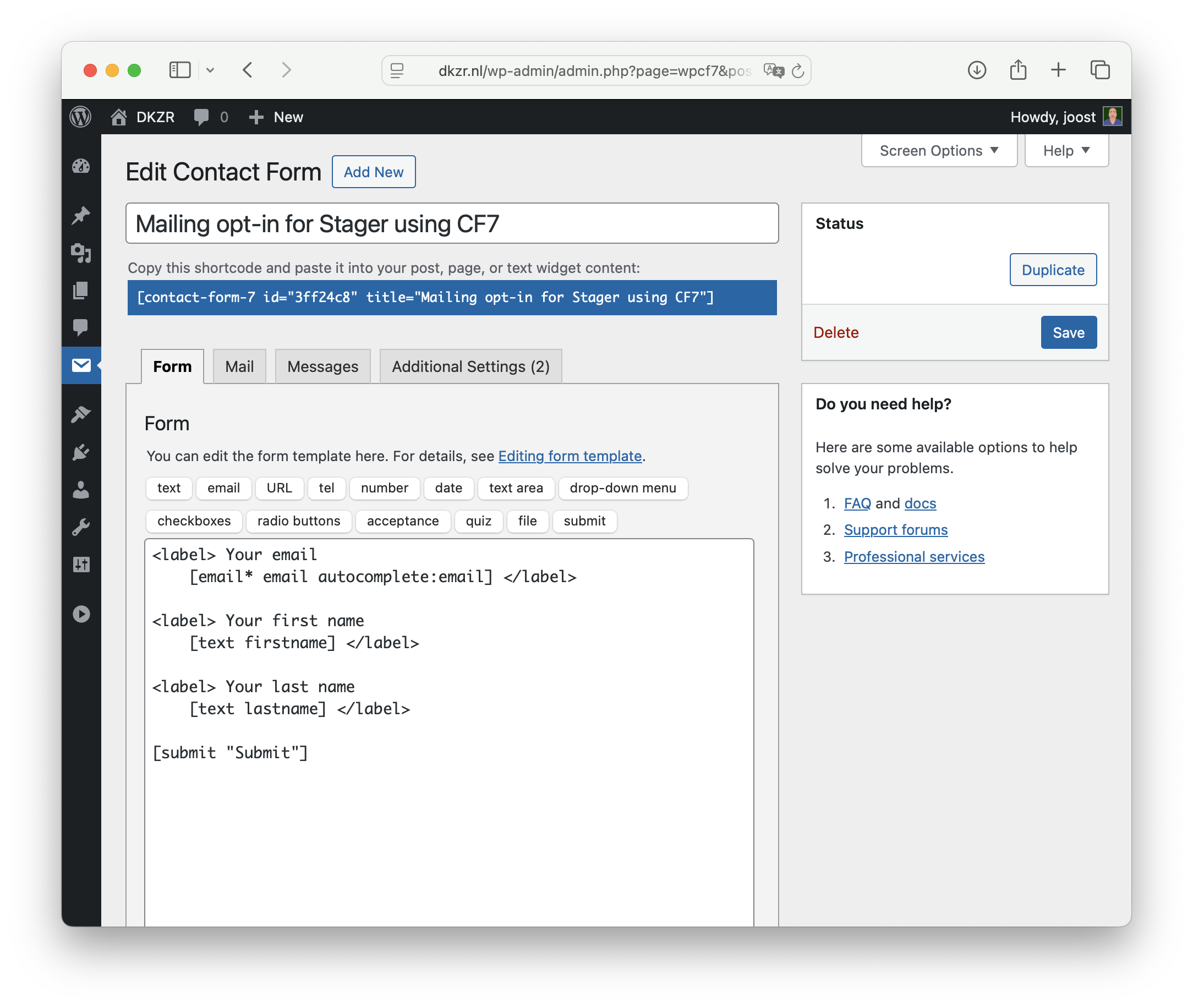
Task: Insert a drop-down menu tag
Action: coord(623,488)
